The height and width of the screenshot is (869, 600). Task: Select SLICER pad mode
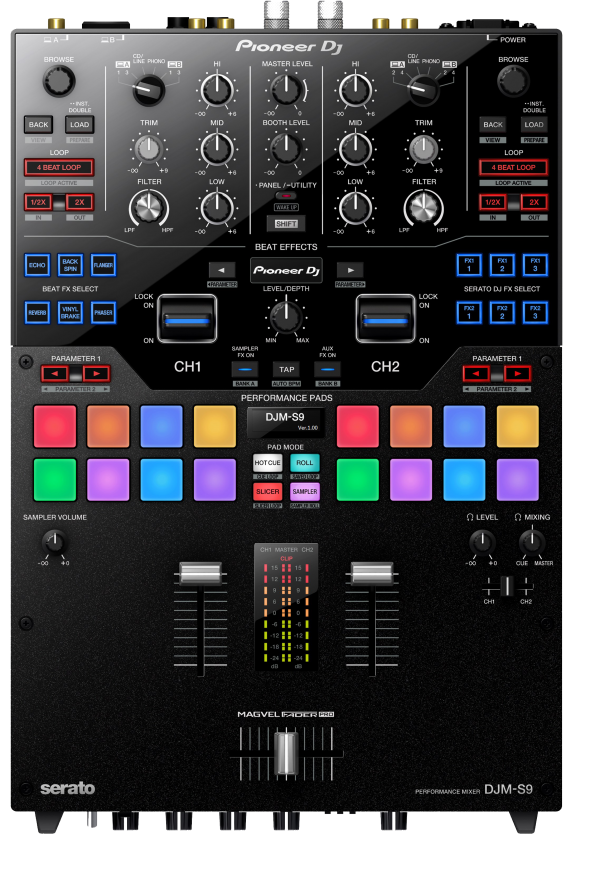coord(267,492)
